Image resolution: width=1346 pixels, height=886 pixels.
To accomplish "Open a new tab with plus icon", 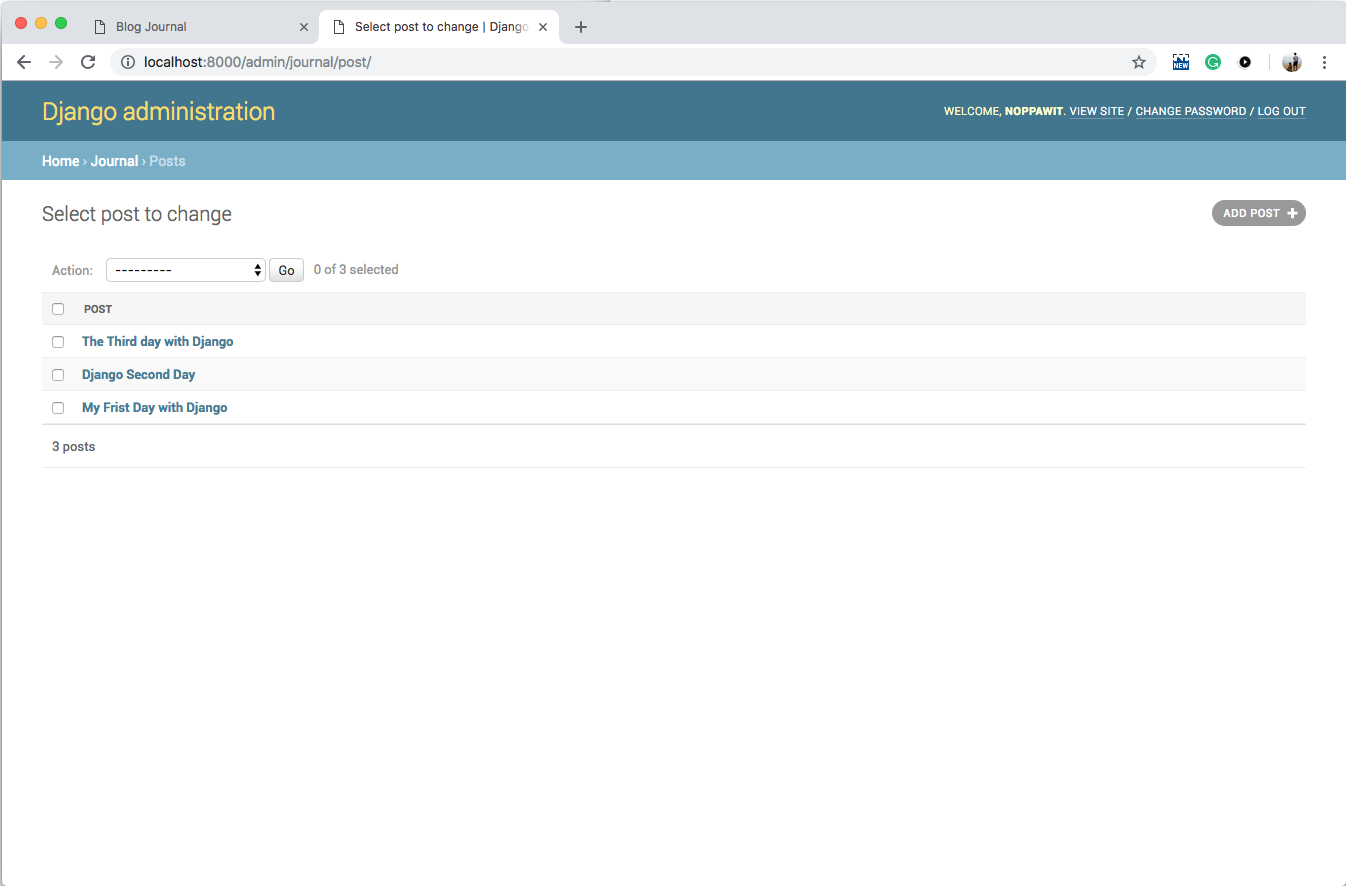I will coord(581,27).
